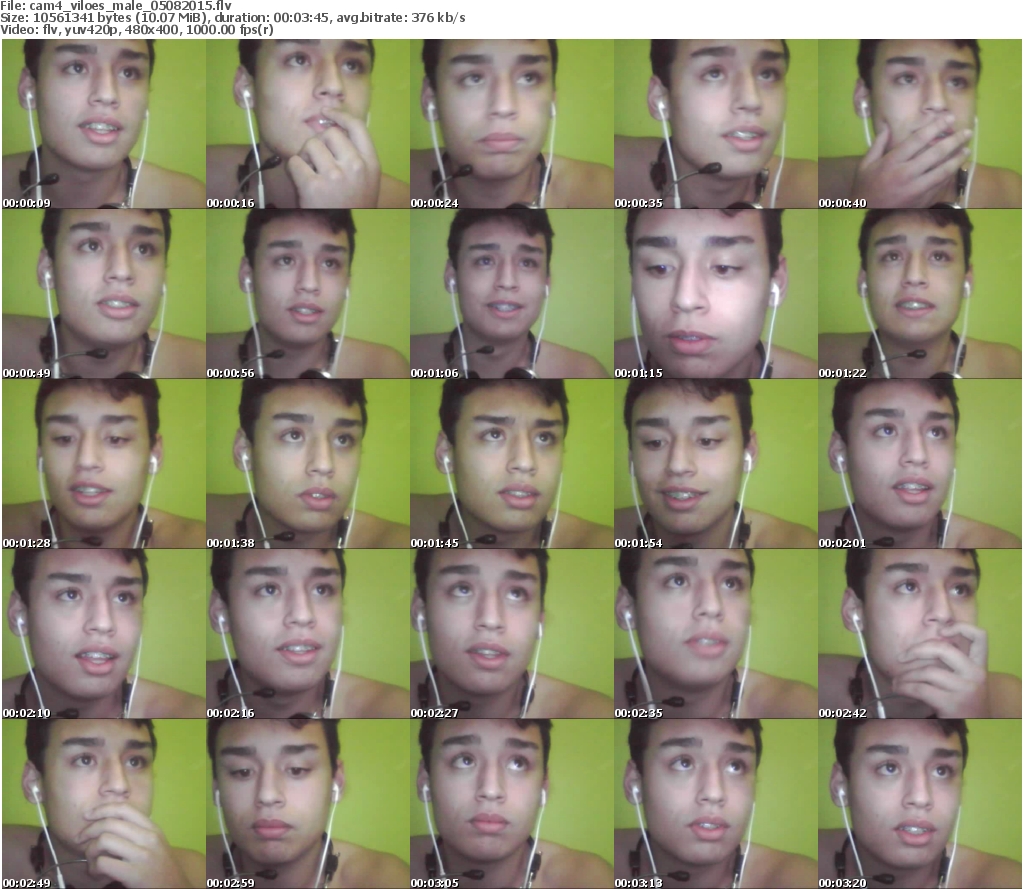Choose the frame marked 00:02:10
This screenshot has width=1024, height=889.
point(104,634)
